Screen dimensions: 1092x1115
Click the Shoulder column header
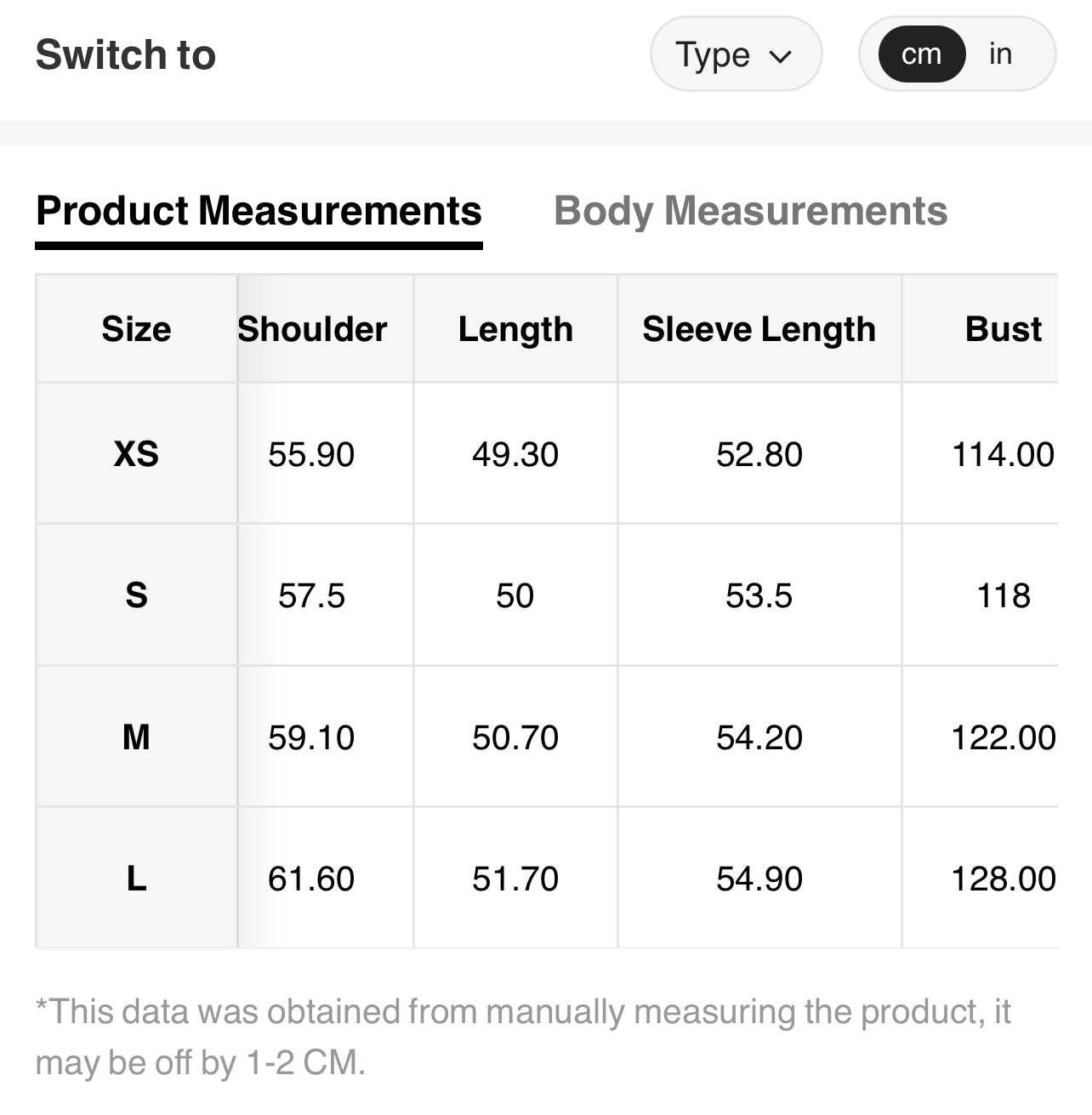coord(312,329)
